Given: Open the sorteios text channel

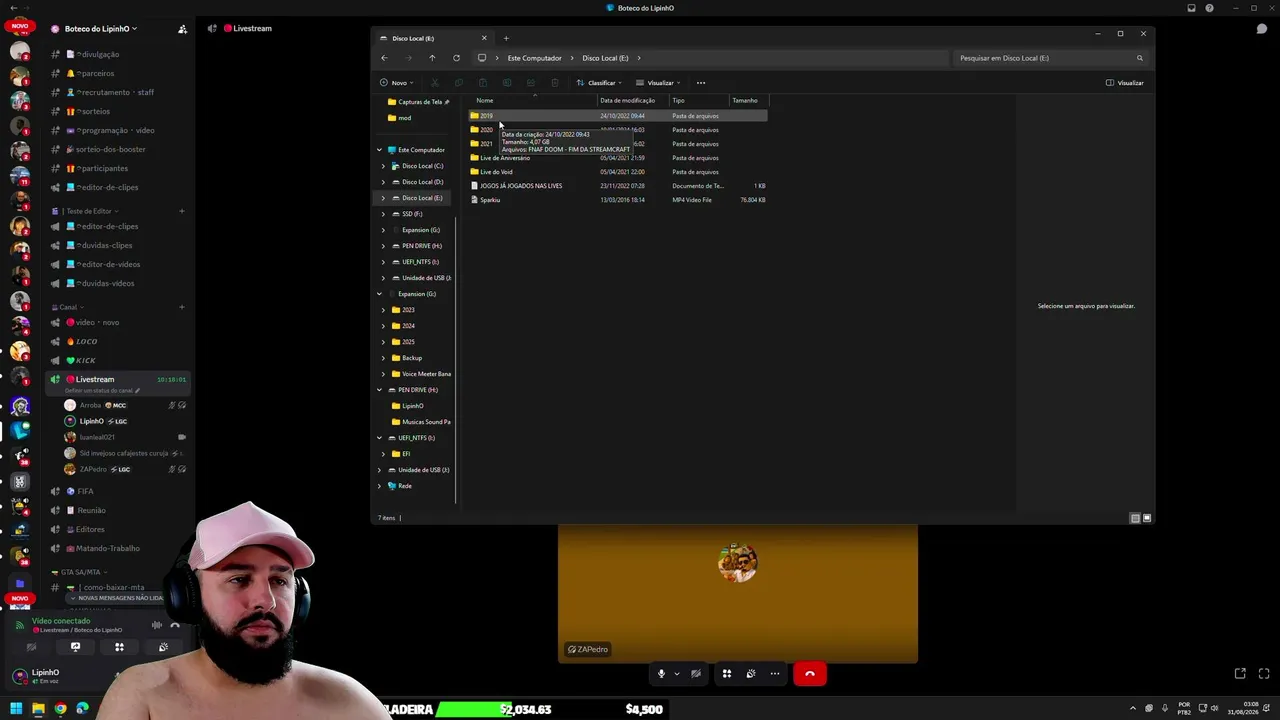Looking at the screenshot, I should click(x=118, y=111).
